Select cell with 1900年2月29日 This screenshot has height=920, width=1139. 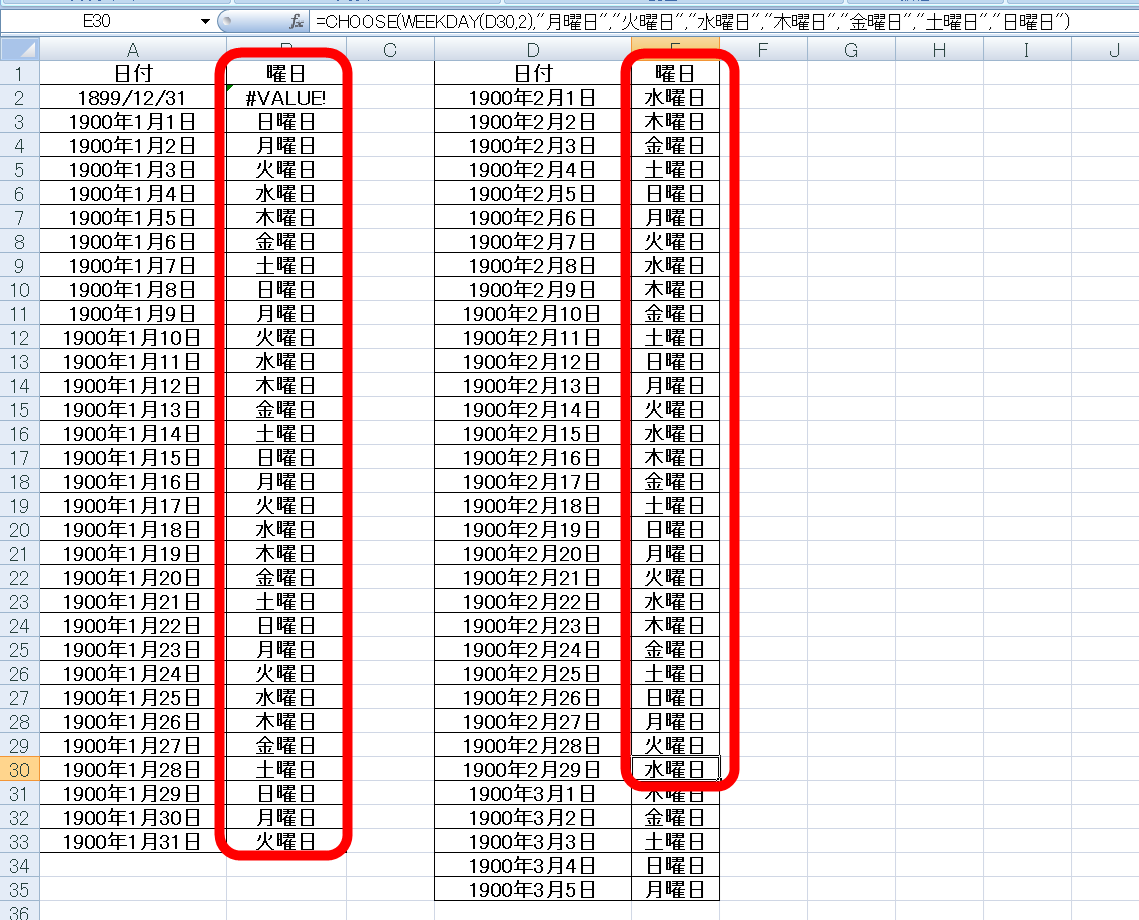(532, 769)
